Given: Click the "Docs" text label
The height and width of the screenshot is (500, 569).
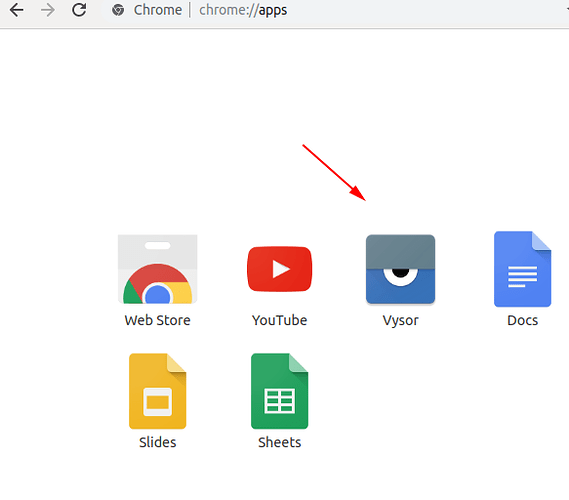Looking at the screenshot, I should click(522, 320).
